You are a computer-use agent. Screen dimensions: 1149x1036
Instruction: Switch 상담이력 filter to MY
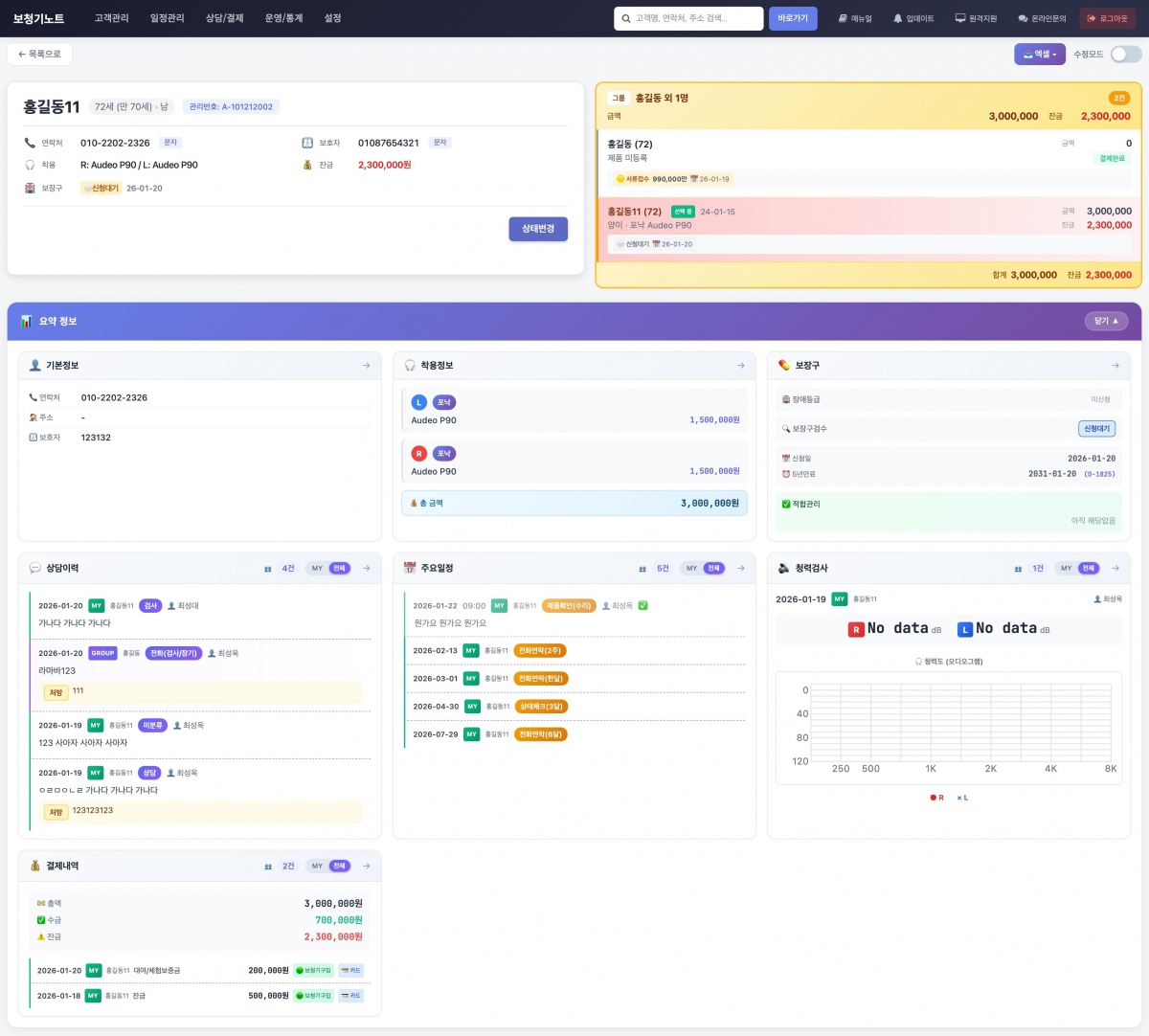(317, 569)
